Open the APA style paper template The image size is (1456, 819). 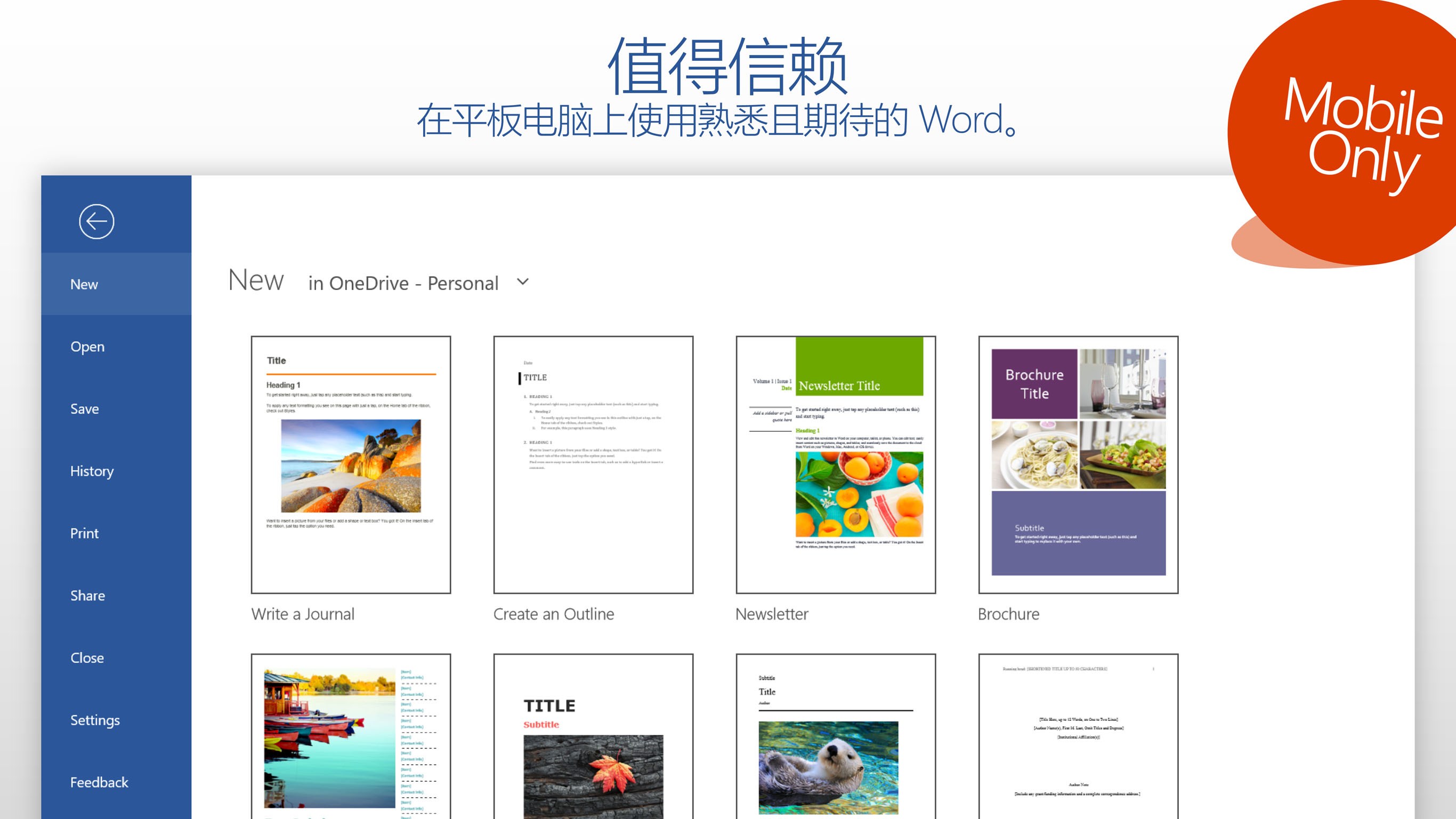pyautogui.click(x=1078, y=735)
